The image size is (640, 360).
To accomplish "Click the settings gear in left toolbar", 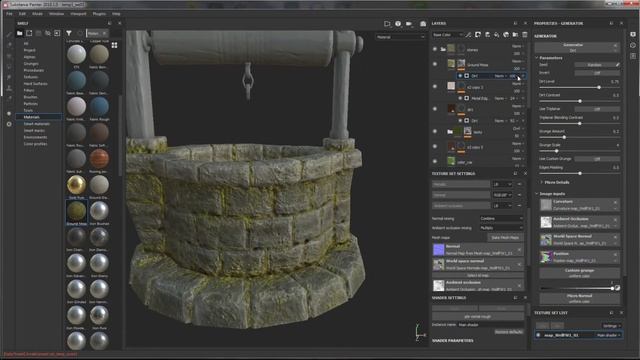I will (9, 124).
